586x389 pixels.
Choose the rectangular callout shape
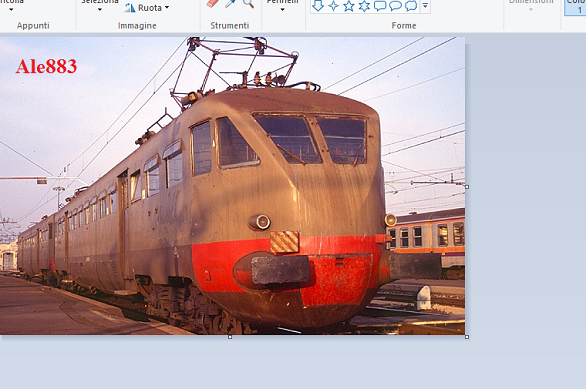[x=380, y=6]
